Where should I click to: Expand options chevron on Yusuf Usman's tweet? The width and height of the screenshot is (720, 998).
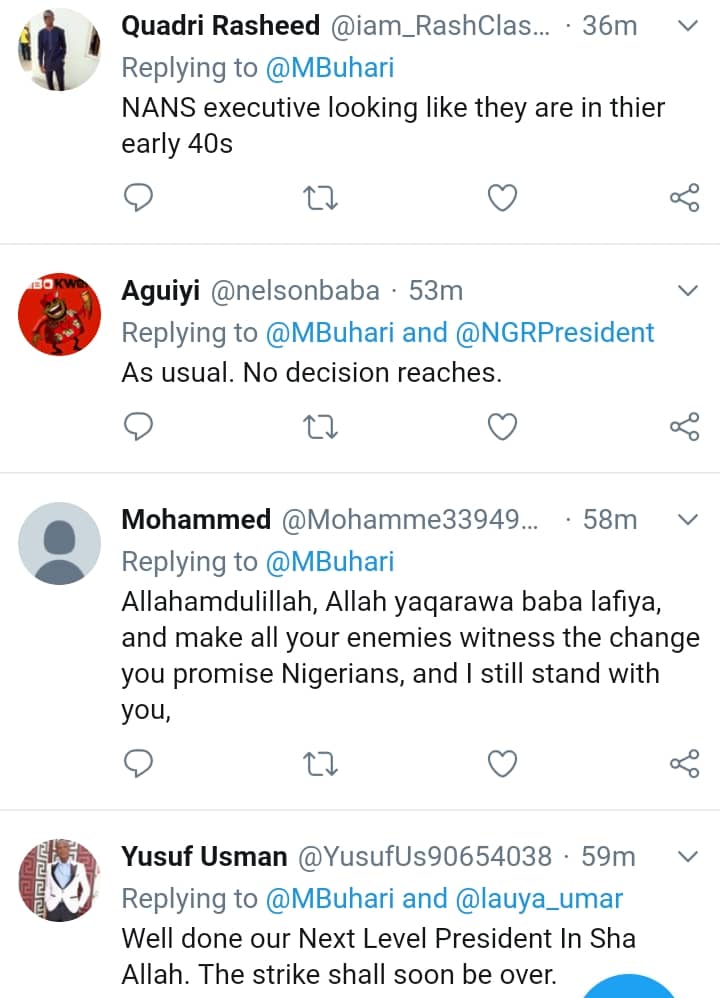point(688,857)
